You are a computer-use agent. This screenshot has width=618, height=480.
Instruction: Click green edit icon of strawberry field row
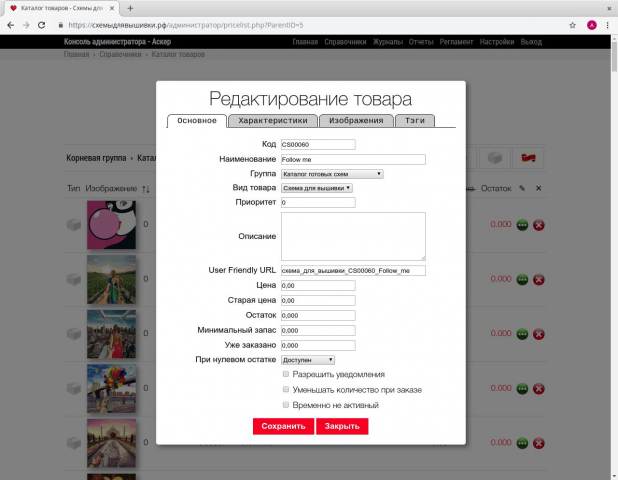click(522, 280)
